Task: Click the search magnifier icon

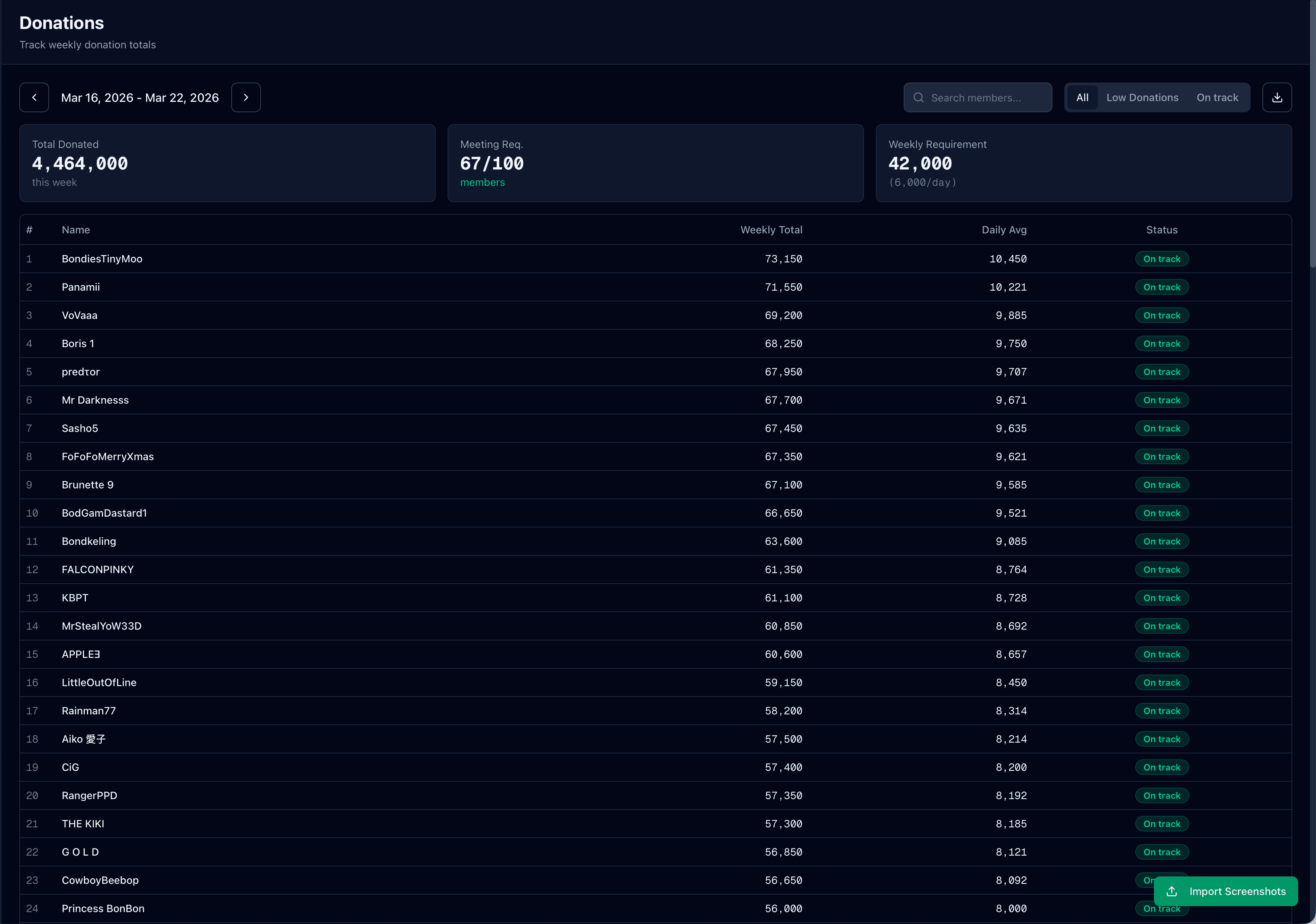Action: tap(919, 97)
